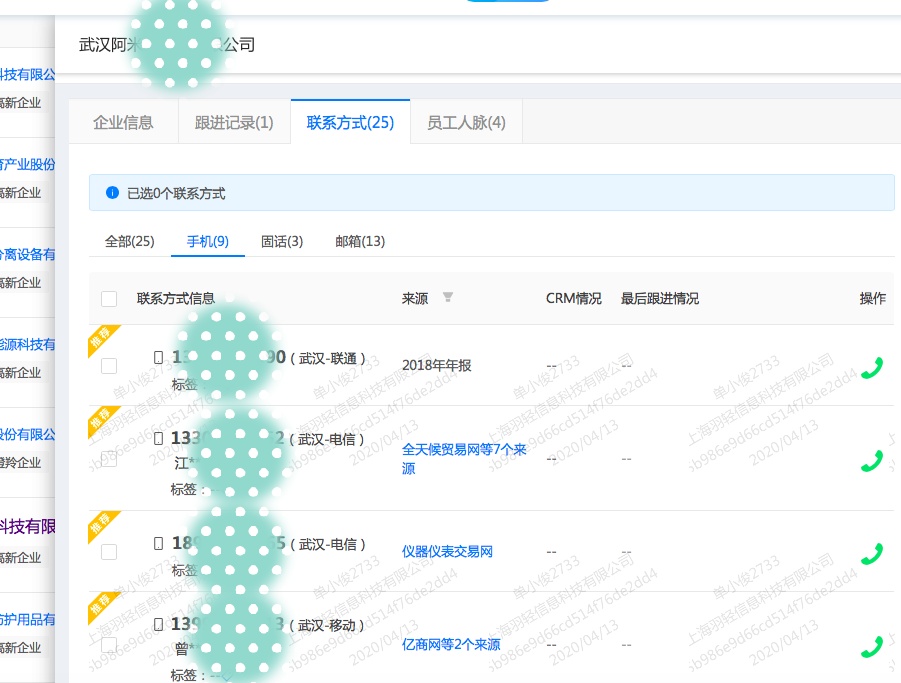Click the green call icon beside 亿商网等2个来源

pos(871,645)
